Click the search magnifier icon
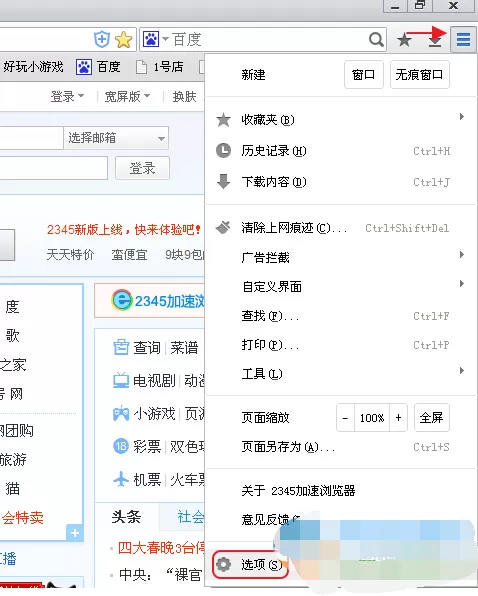 click(376, 39)
